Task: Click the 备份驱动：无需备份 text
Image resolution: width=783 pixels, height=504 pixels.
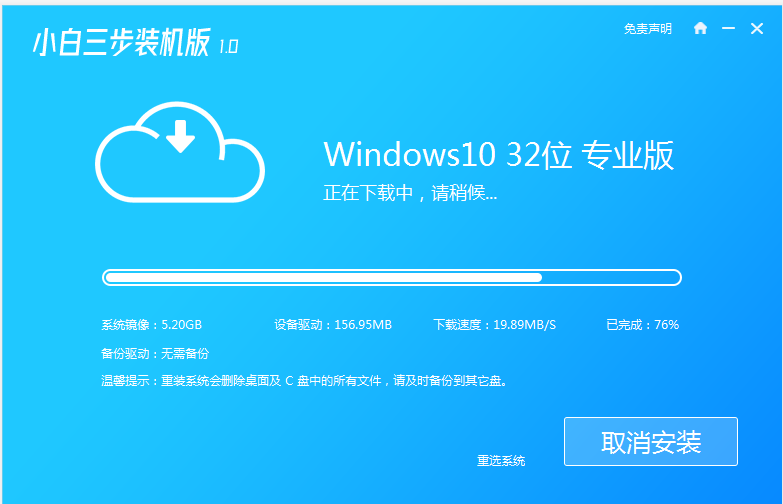Action: [x=155, y=354]
